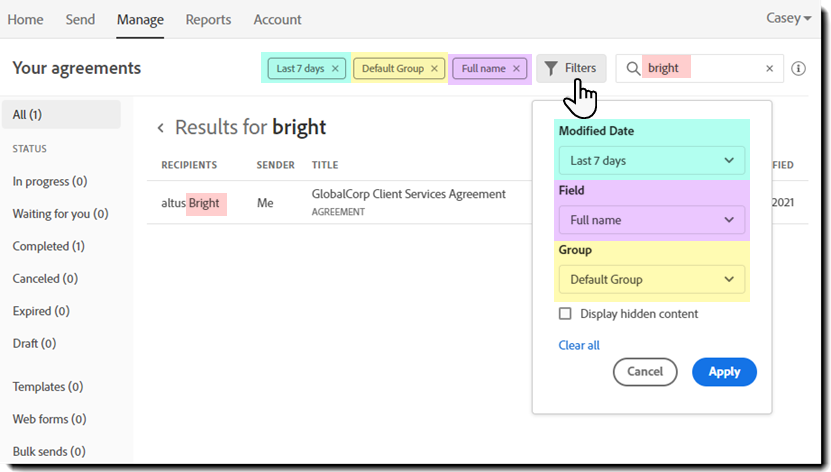Click the Filters funnel button
Screen dimensions: 831x472
click(570, 69)
